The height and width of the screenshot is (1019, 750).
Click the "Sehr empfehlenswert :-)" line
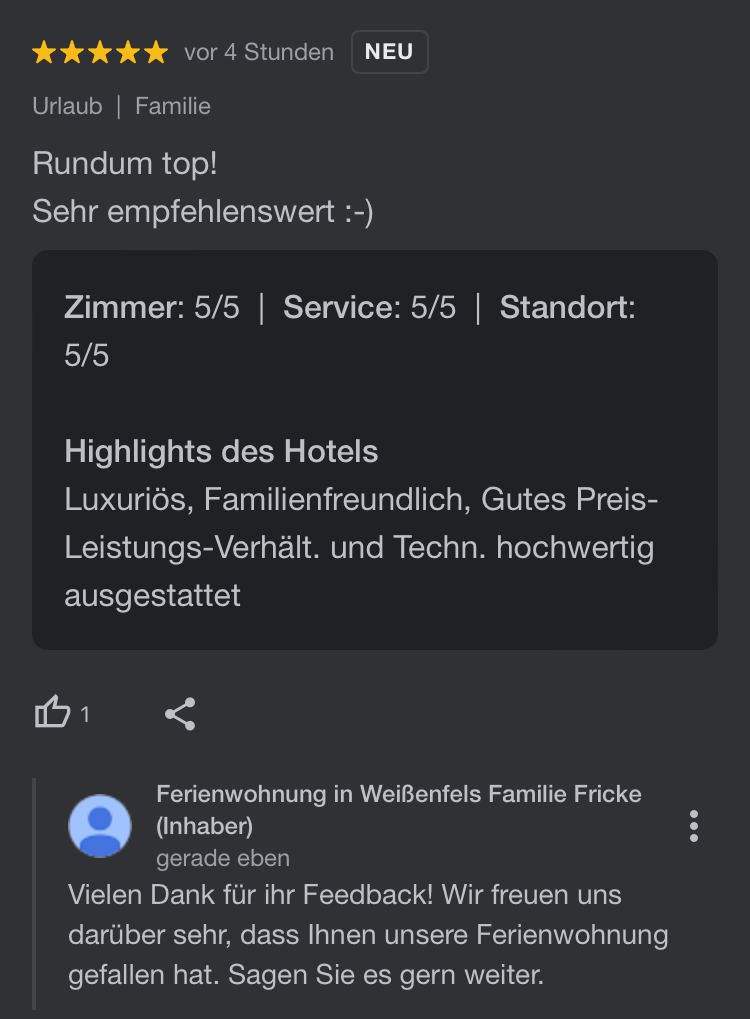[203, 211]
